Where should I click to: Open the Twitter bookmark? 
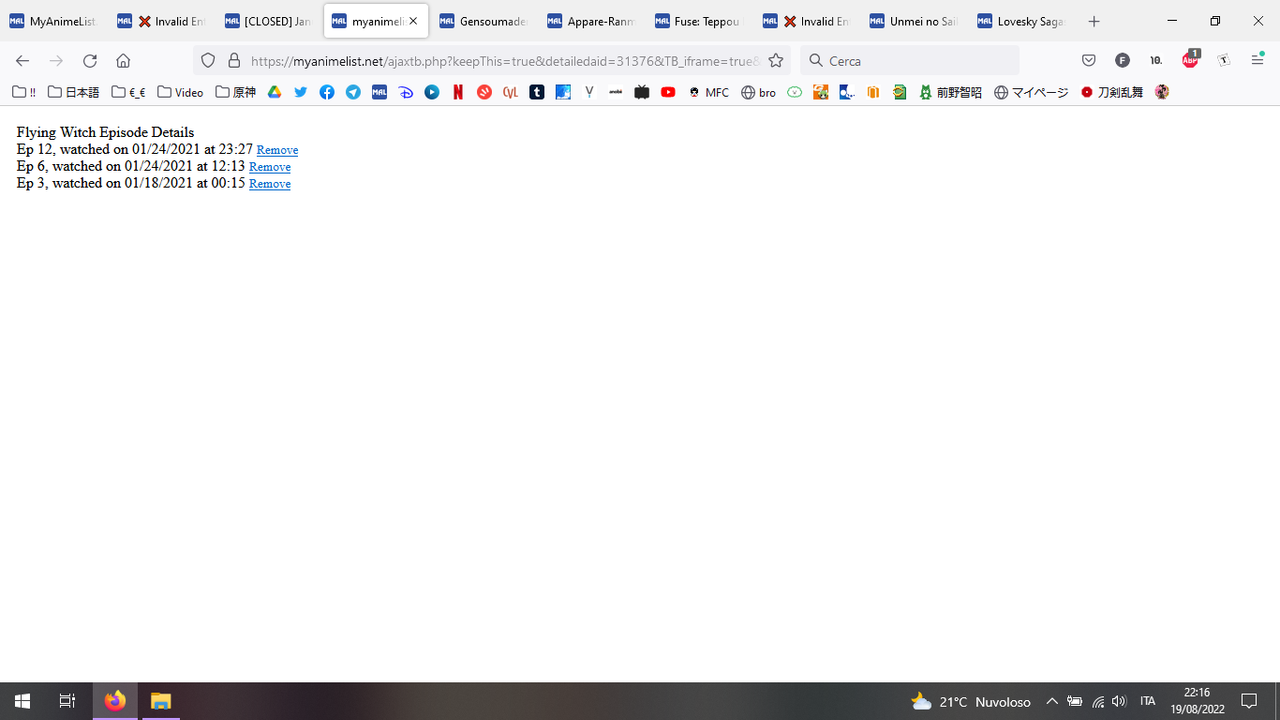click(x=300, y=92)
